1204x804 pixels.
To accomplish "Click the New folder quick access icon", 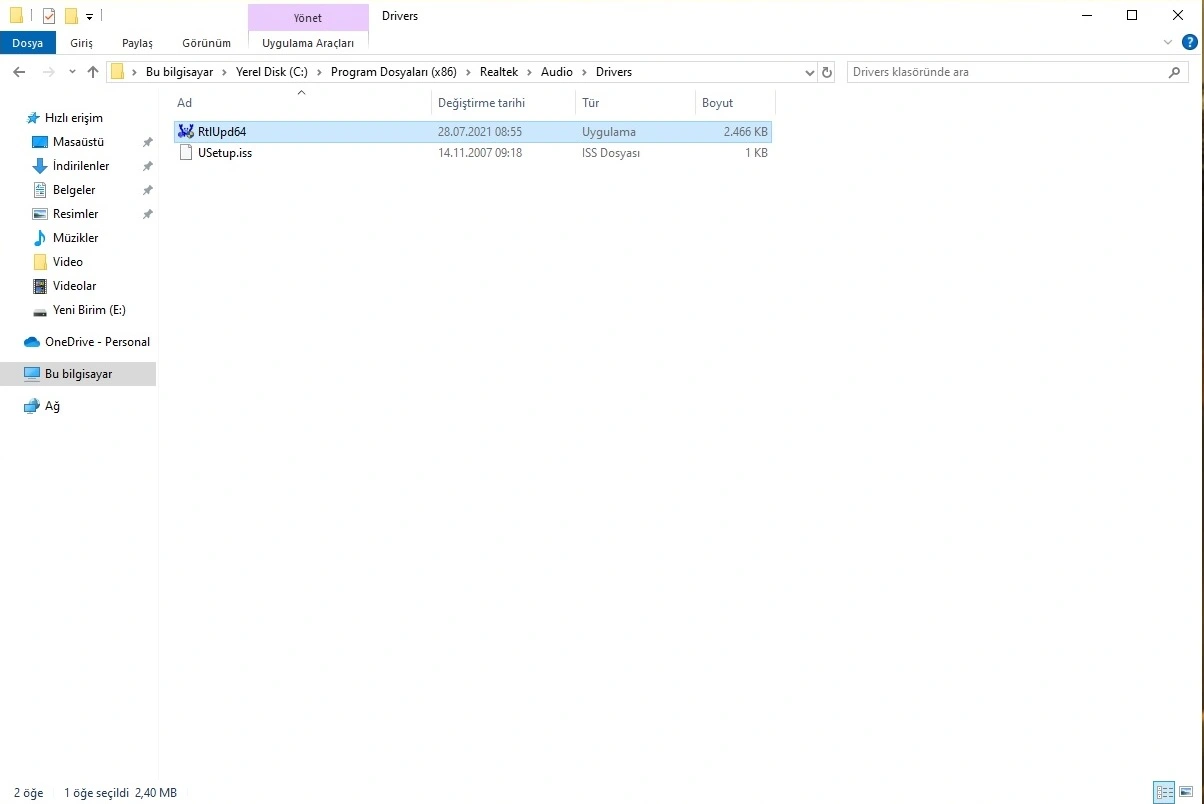I will point(71,16).
